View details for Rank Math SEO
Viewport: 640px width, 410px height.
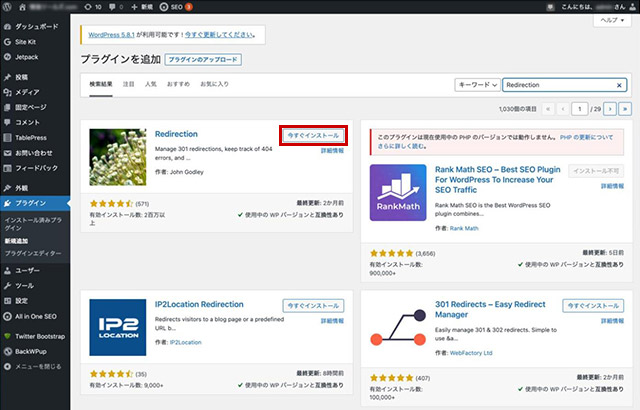pyautogui.click(x=612, y=186)
